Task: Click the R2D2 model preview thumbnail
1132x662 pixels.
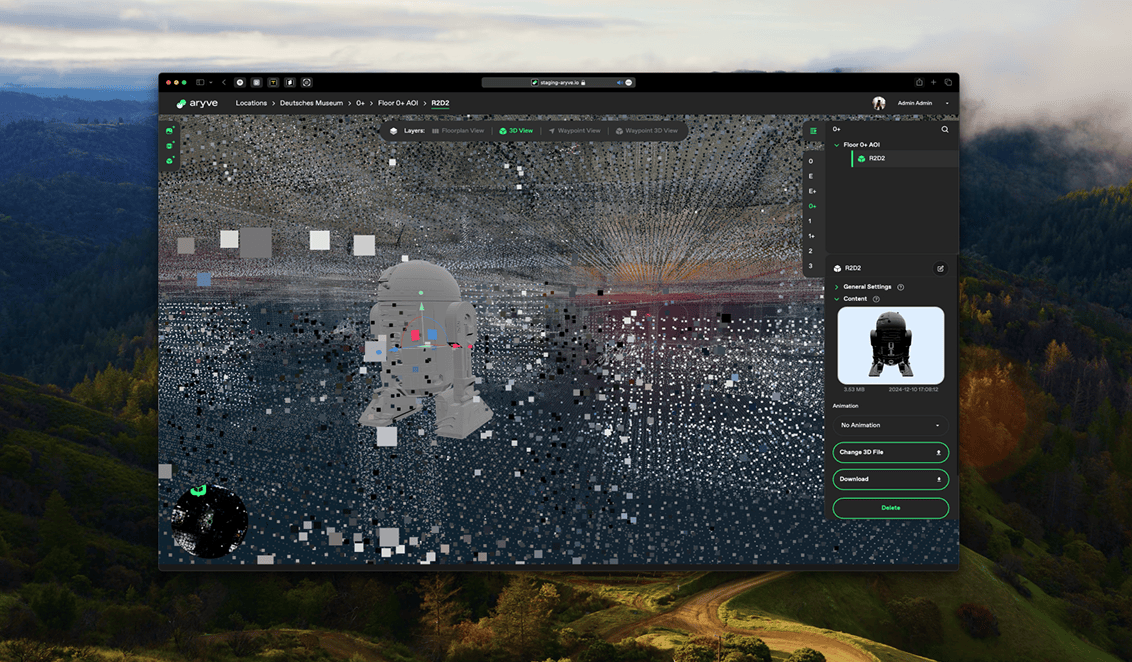Action: tap(890, 345)
